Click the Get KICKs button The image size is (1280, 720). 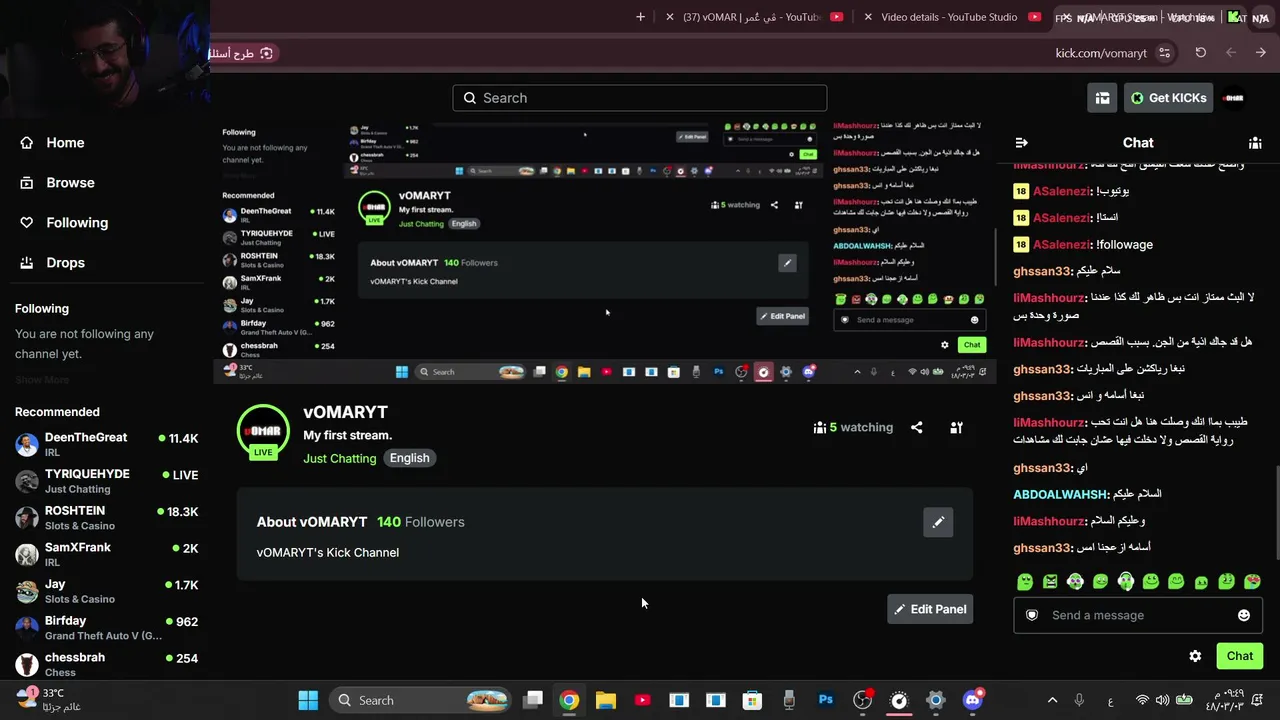(x=1168, y=98)
